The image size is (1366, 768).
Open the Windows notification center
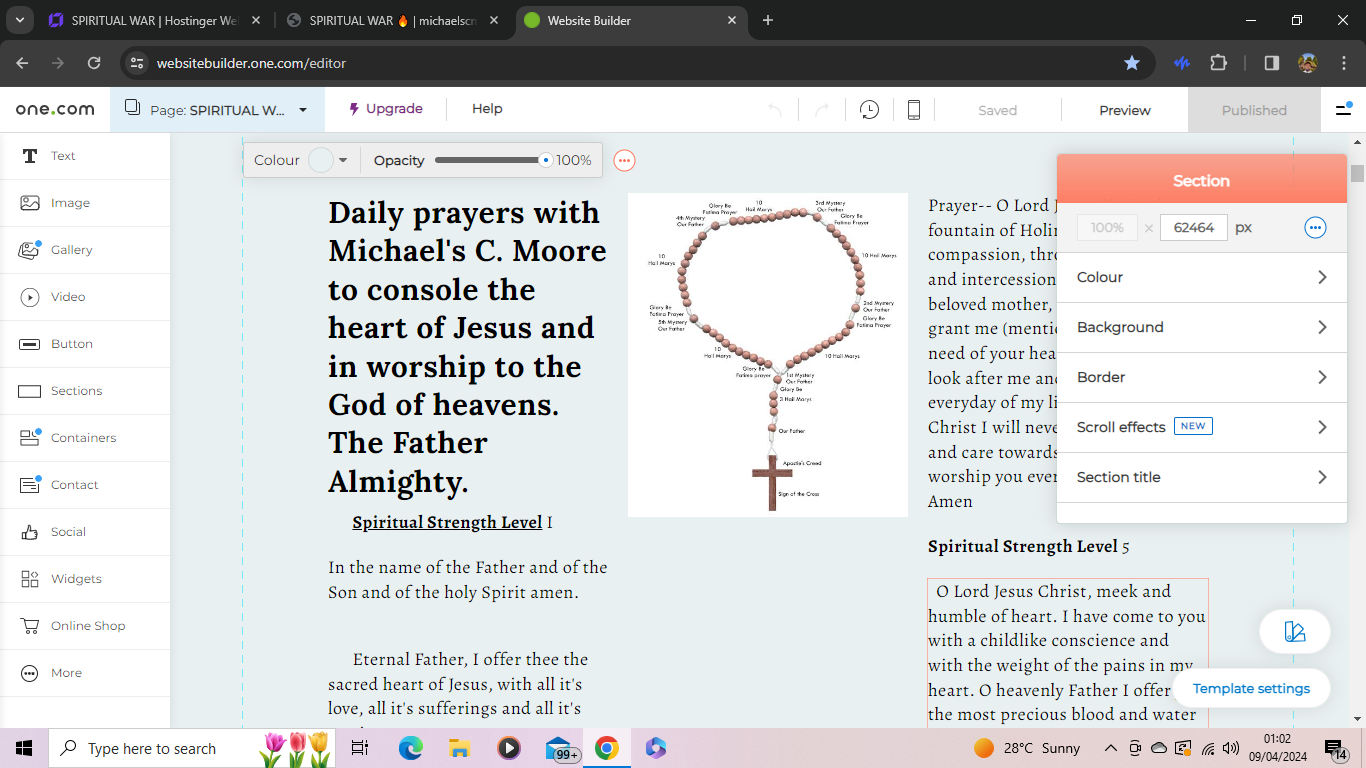click(1337, 748)
